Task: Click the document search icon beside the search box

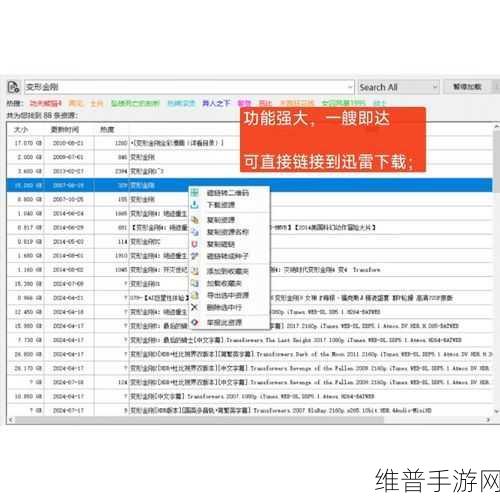Action: pos(13,87)
